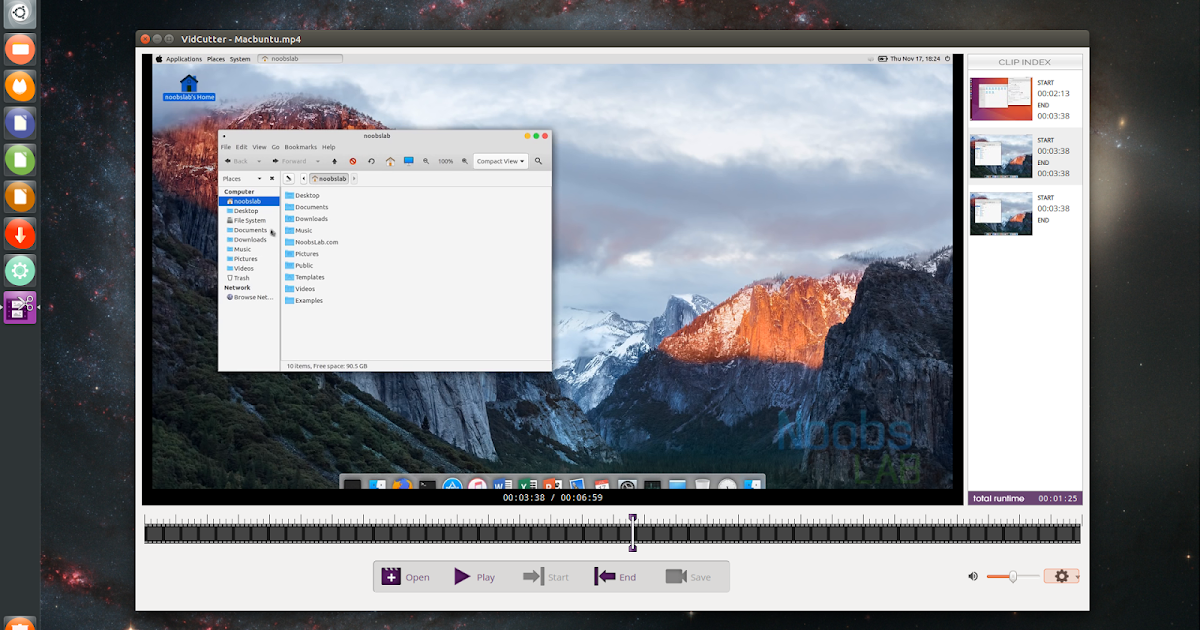Click the noobslab path bar button
This screenshot has width=1200, height=630.
tap(329, 179)
